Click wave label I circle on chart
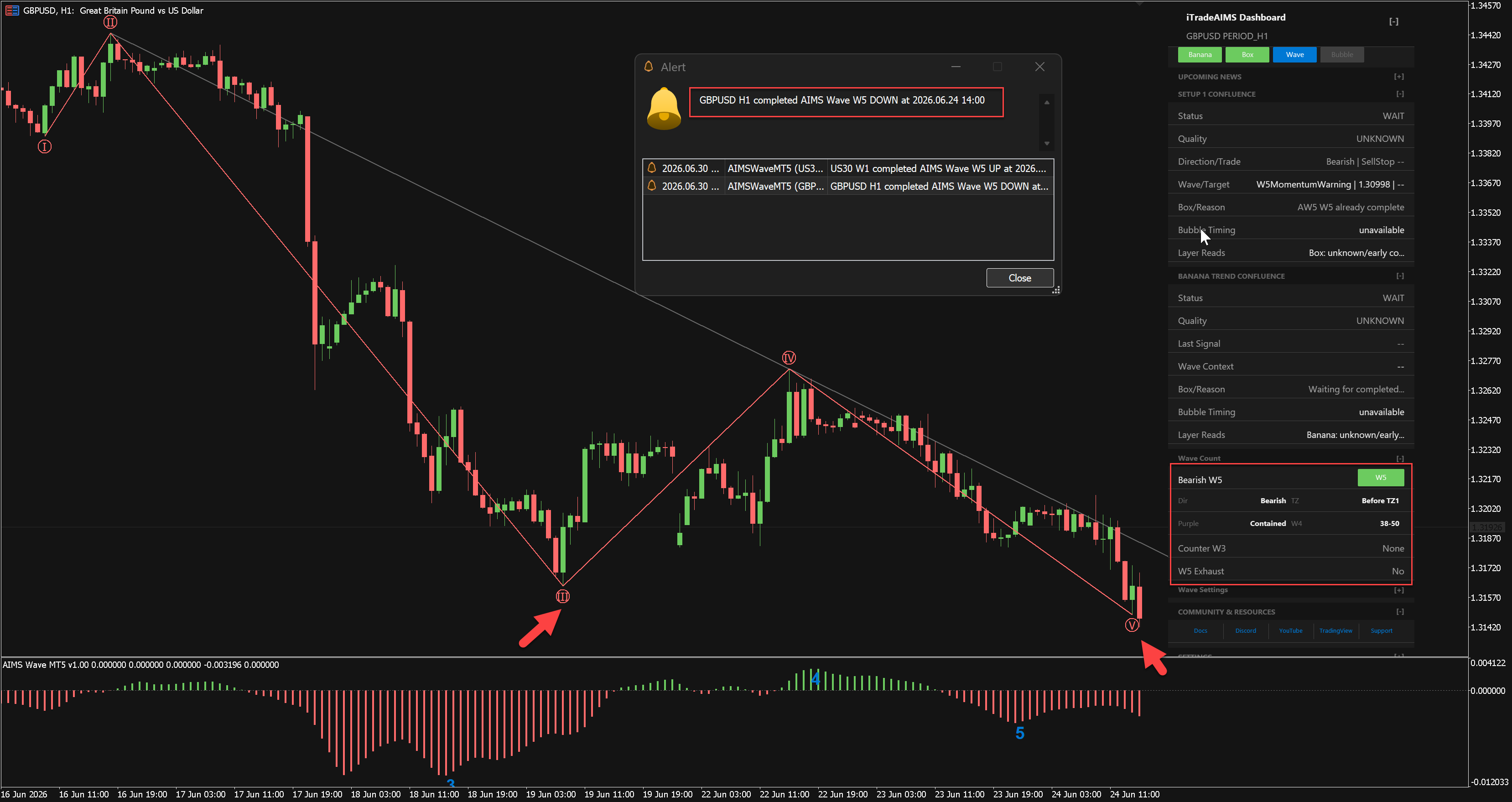The image size is (1512, 802). tap(45, 147)
